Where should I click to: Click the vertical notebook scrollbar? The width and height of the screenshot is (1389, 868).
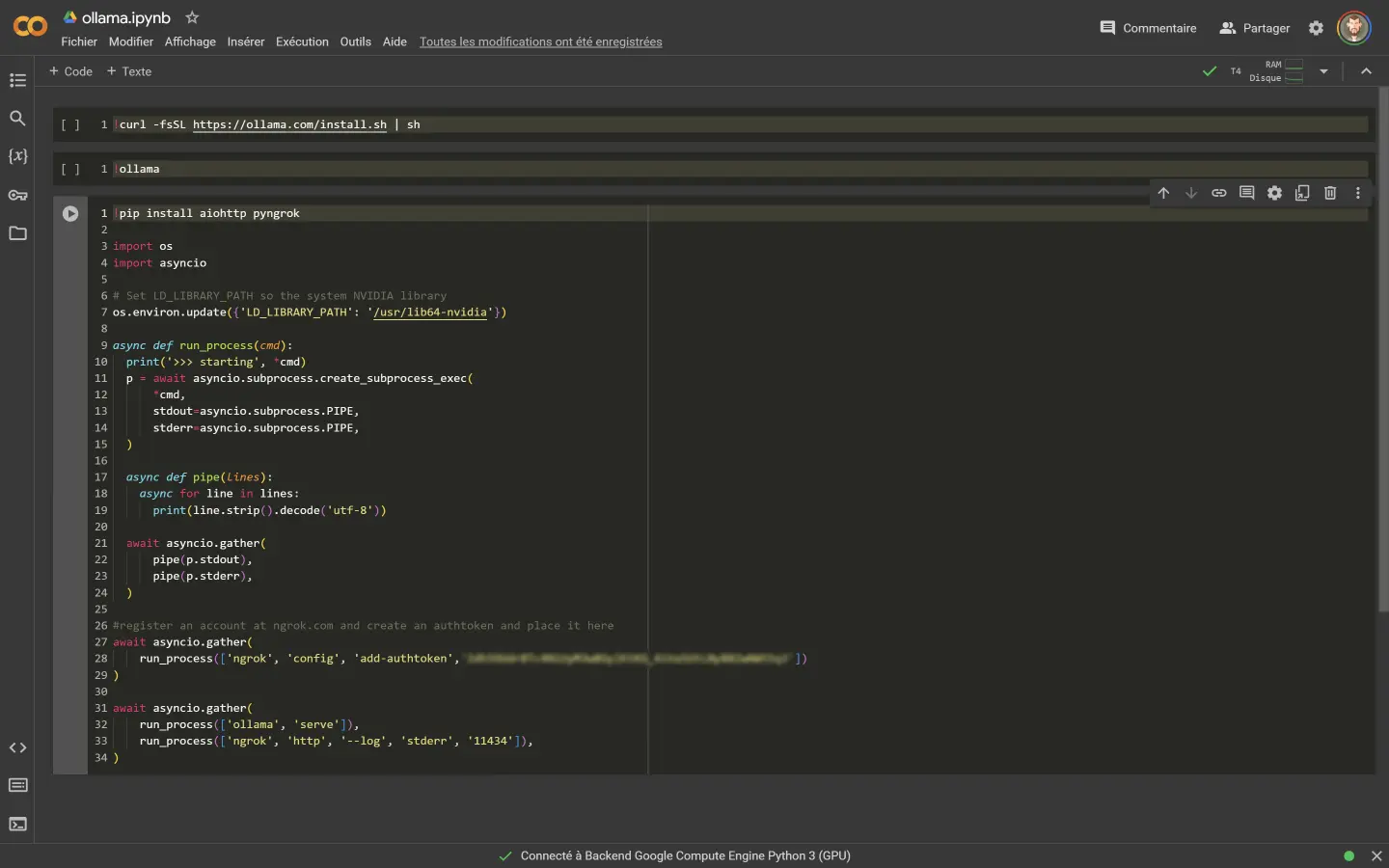1383,347
